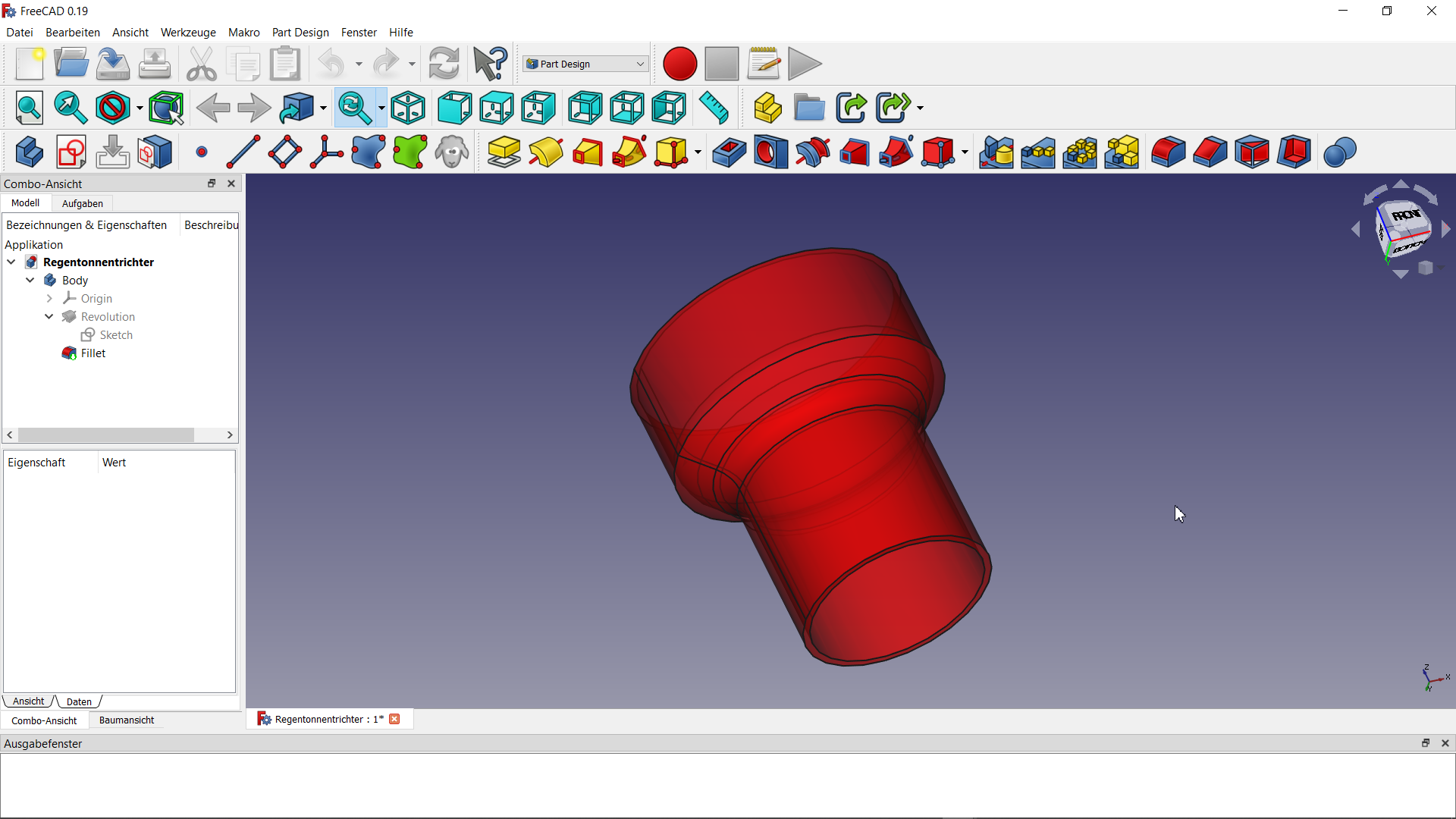Open the Part Design menu
Image resolution: width=1456 pixels, height=819 pixels.
click(x=300, y=33)
